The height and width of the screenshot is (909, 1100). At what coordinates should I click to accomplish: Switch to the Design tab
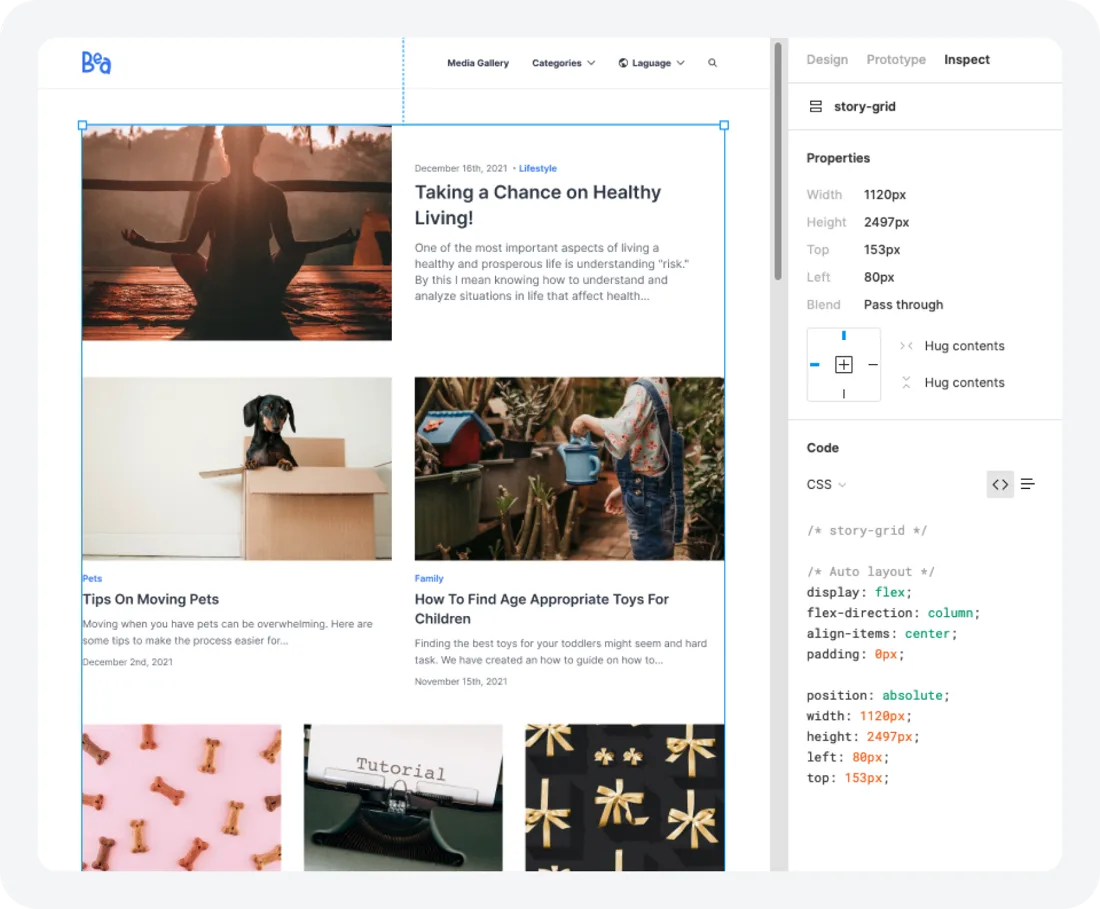[x=827, y=60]
